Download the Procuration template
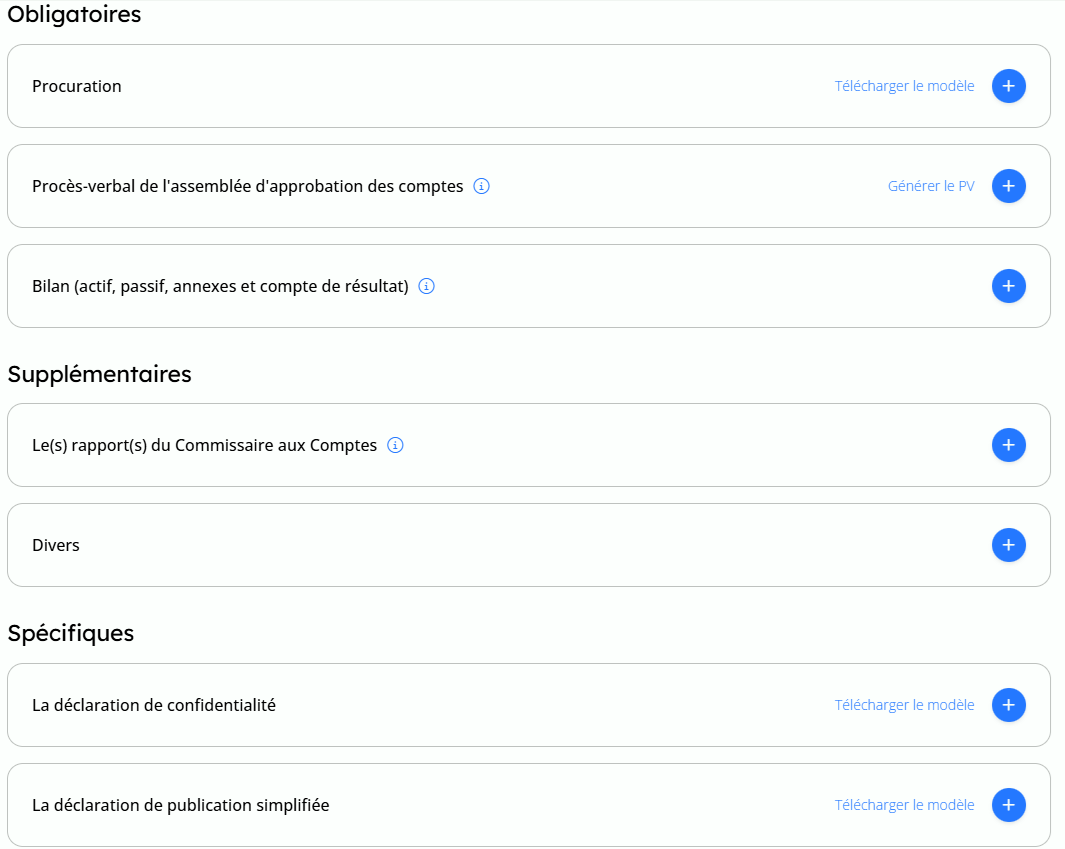Image resolution: width=1065 pixels, height=849 pixels. [x=904, y=86]
